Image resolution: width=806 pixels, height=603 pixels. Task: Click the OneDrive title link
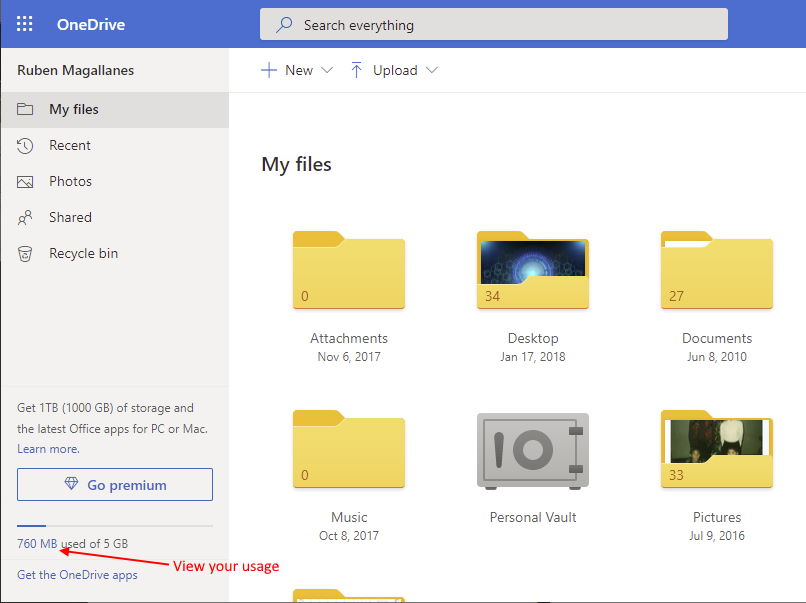[x=90, y=25]
